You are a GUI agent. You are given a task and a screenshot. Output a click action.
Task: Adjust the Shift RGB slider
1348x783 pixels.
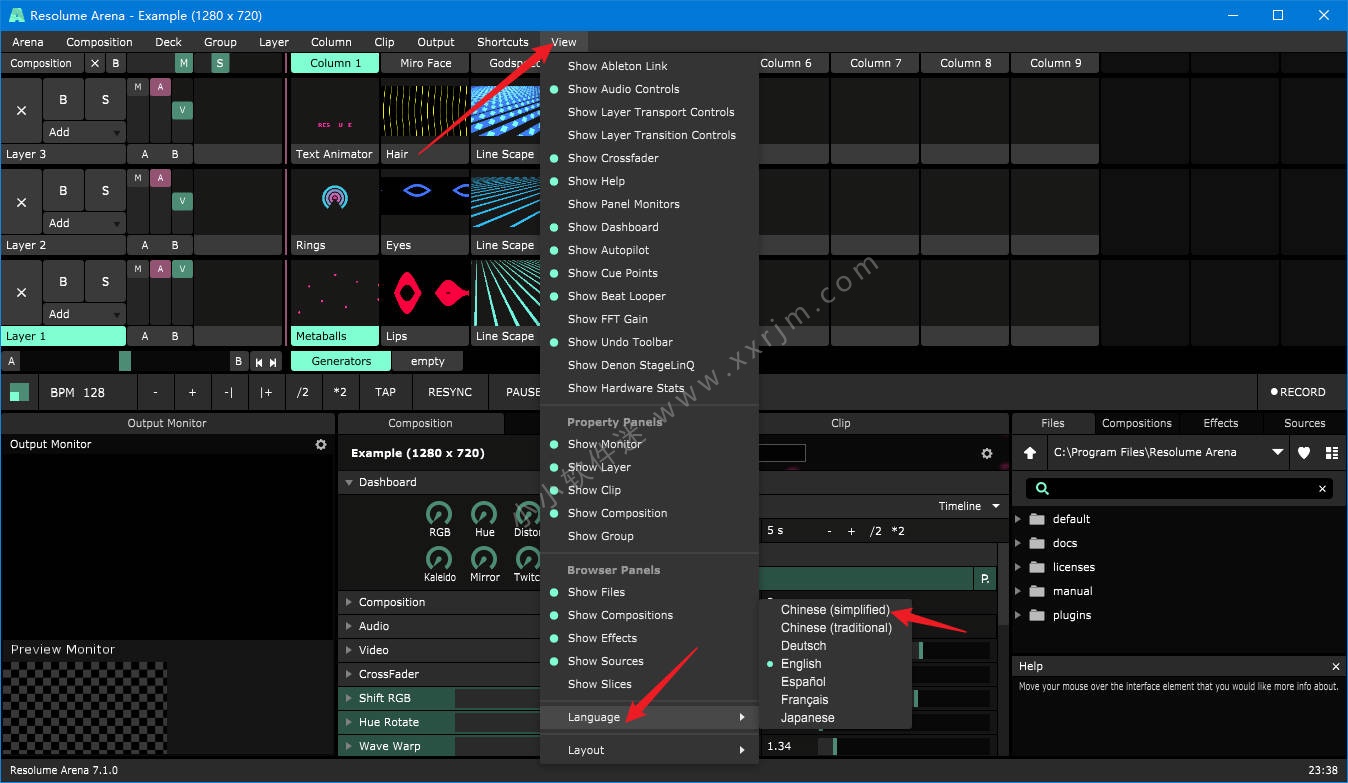pos(440,698)
